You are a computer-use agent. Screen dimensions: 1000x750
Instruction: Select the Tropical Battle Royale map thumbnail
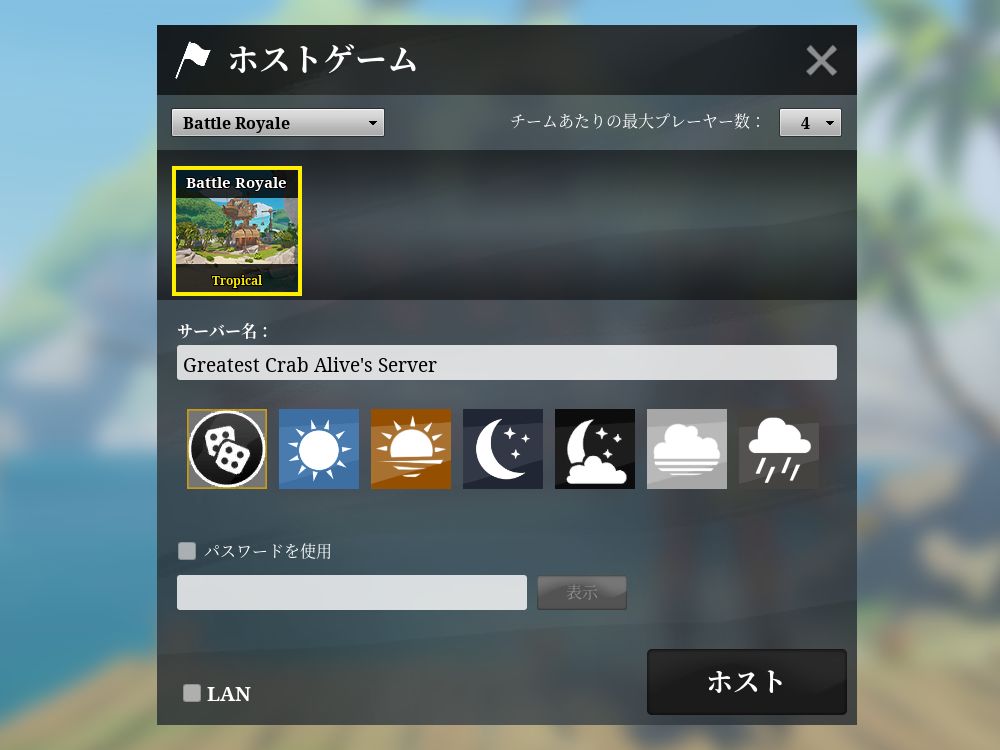pos(237,231)
